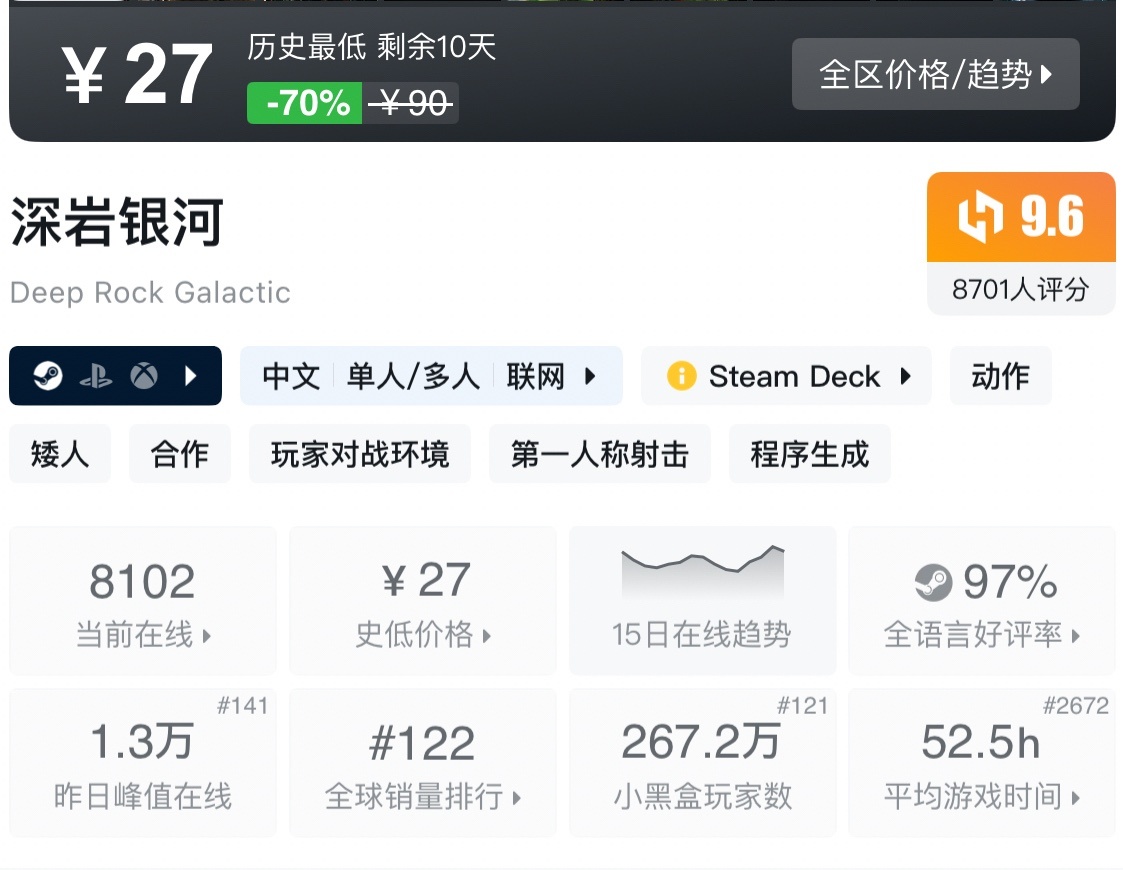1123x870 pixels.
Task: Click the Steam Deck info icon
Action: [x=681, y=376]
